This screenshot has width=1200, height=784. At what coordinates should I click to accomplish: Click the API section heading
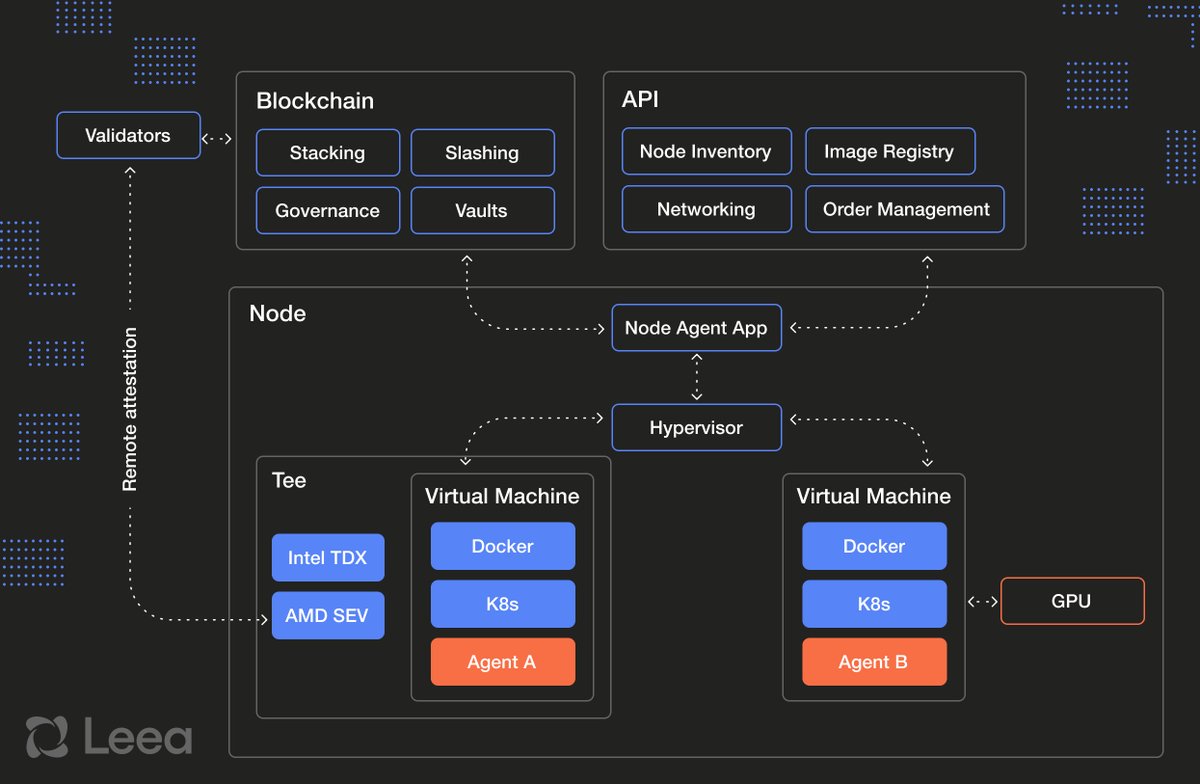click(640, 101)
